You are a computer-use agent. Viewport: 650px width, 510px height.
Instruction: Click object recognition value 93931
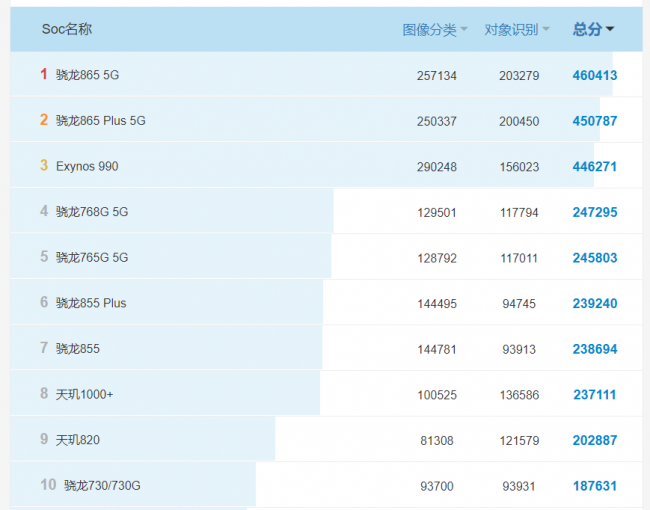point(519,486)
